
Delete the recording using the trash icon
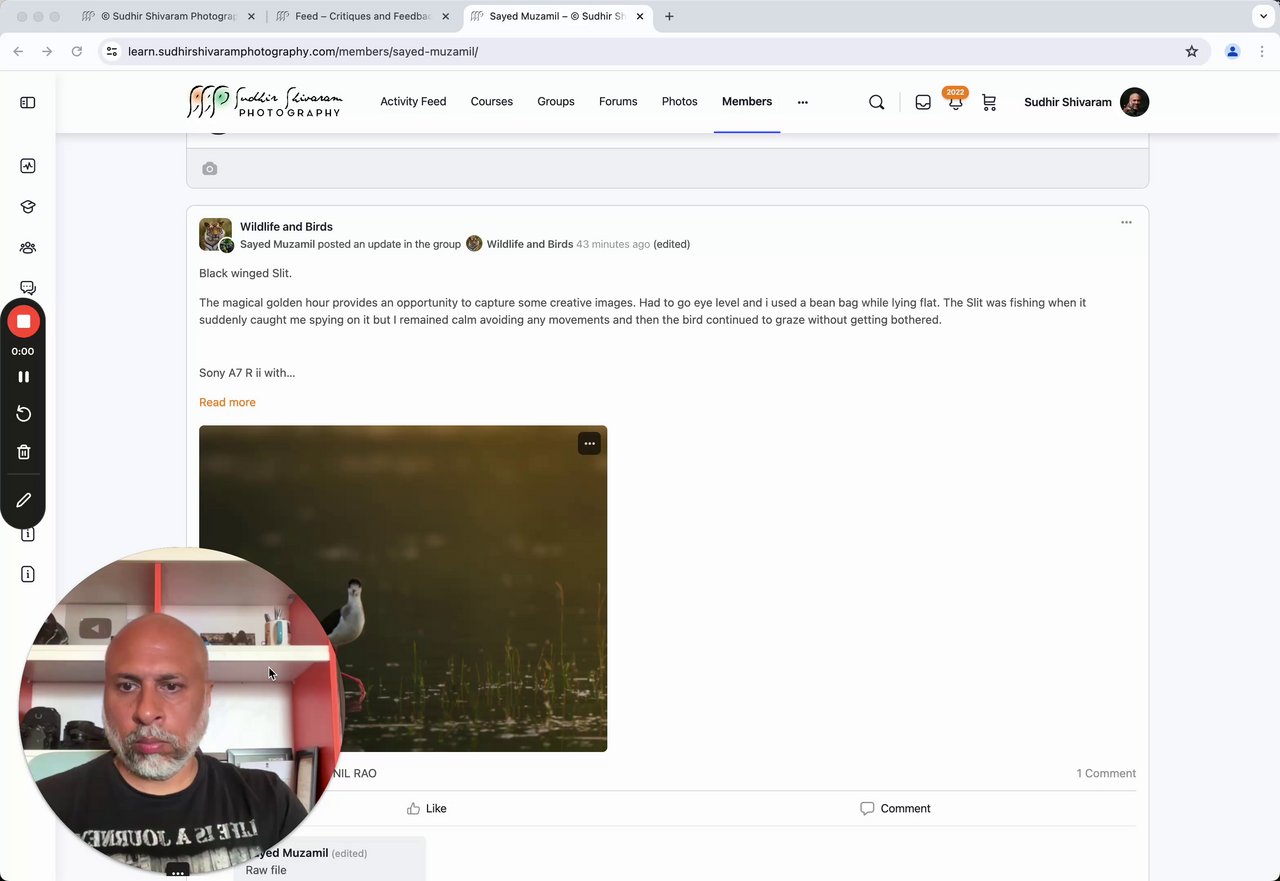(23, 452)
